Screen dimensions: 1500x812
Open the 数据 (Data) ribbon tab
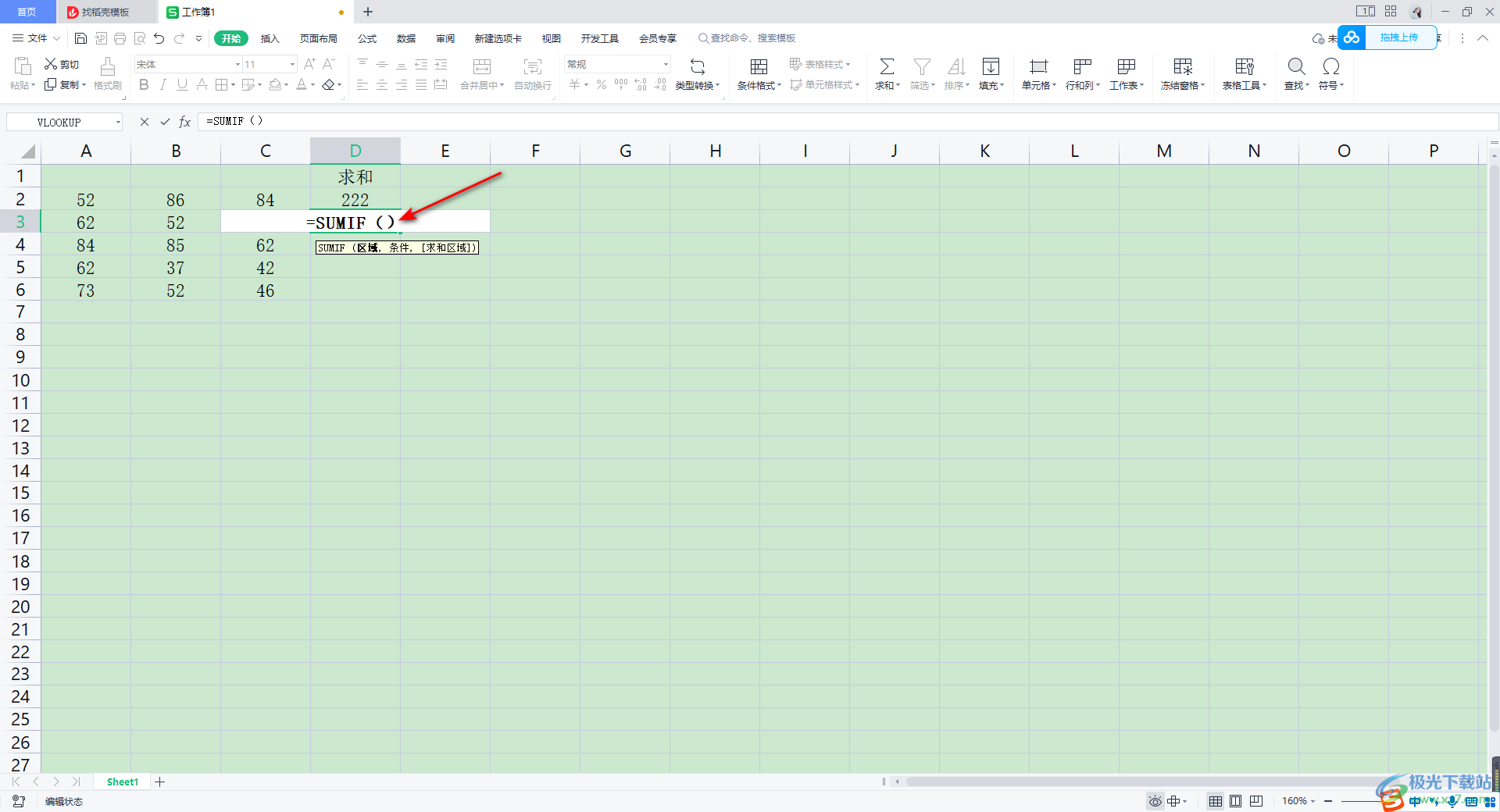pos(406,38)
